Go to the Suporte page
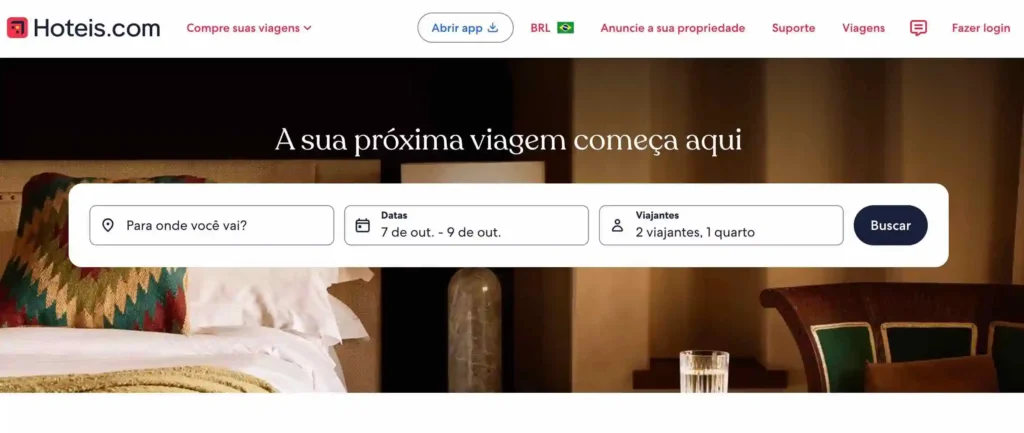Image resolution: width=1024 pixels, height=433 pixels. pyautogui.click(x=793, y=28)
